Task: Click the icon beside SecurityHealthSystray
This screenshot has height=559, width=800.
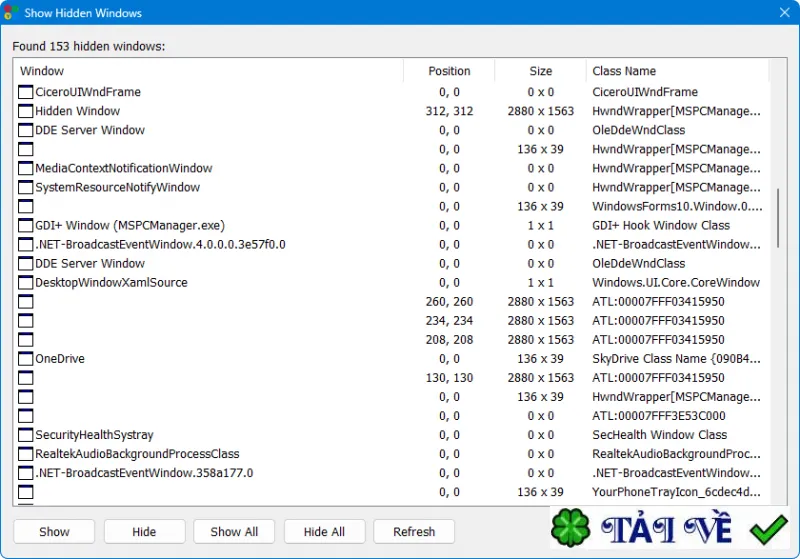Action: coord(26,435)
